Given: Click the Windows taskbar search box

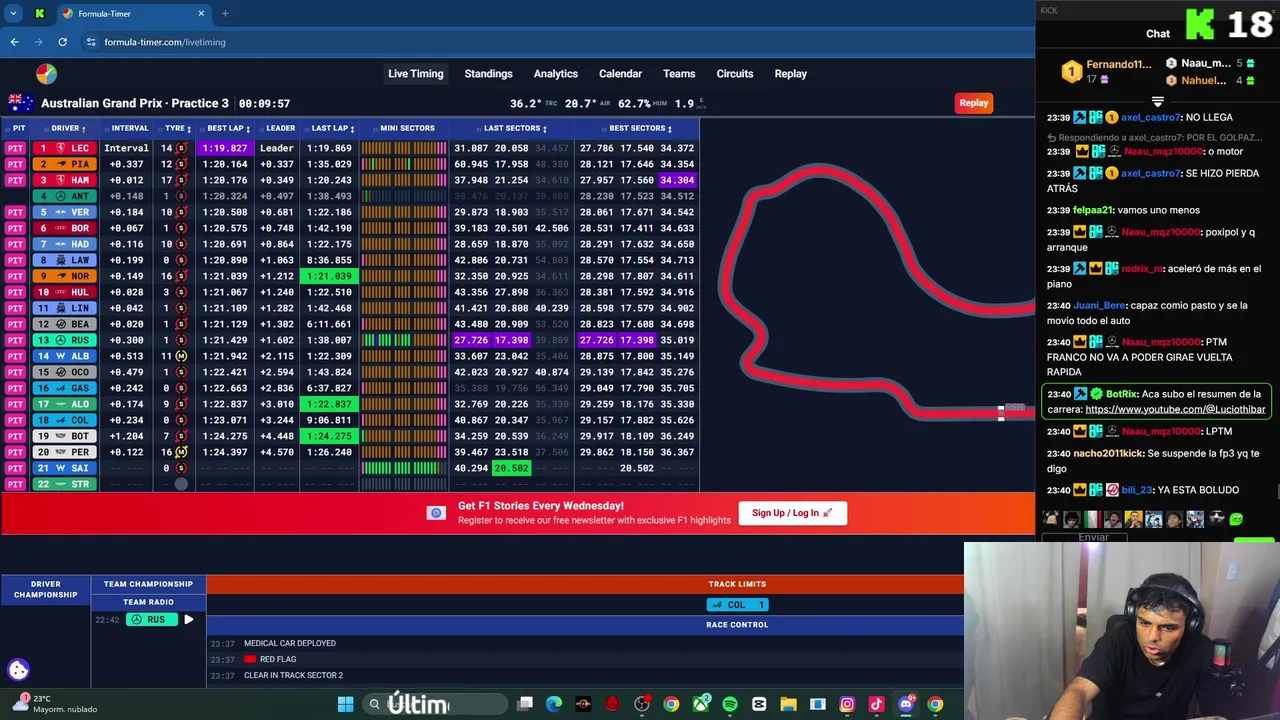Looking at the screenshot, I should click(x=434, y=705).
